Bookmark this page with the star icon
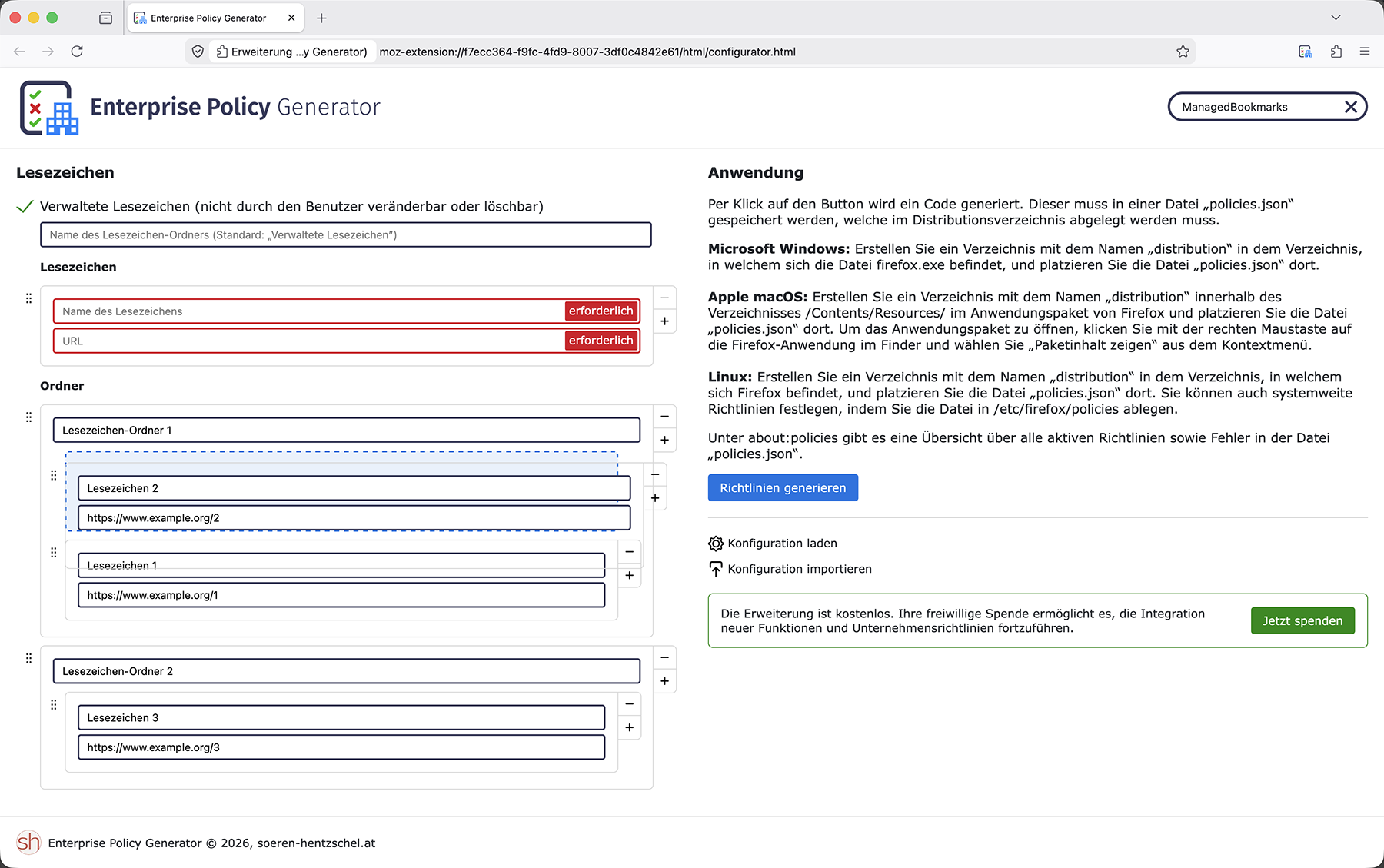 click(1183, 52)
